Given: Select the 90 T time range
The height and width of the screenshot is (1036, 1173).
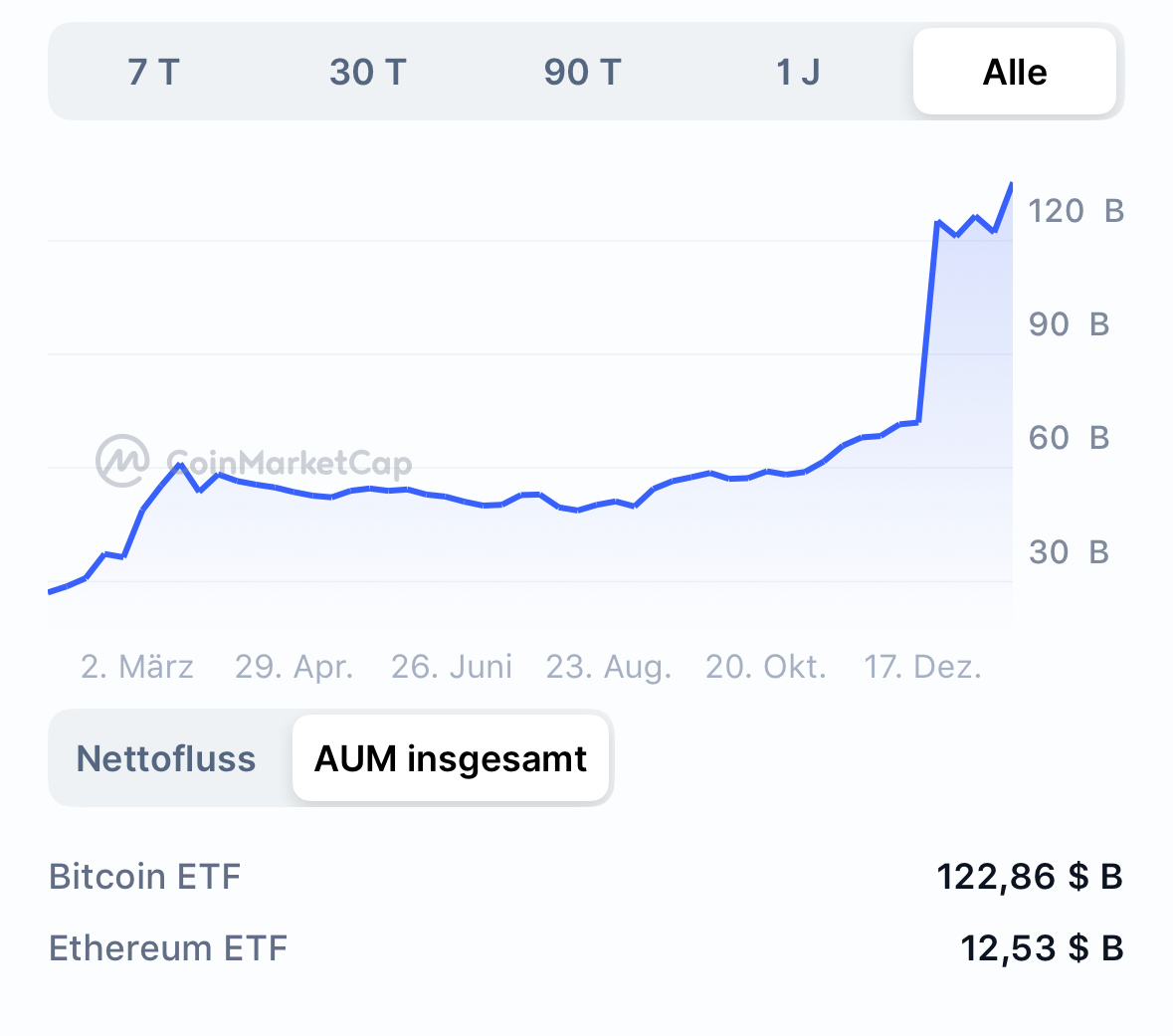Looking at the screenshot, I should pyautogui.click(x=582, y=71).
